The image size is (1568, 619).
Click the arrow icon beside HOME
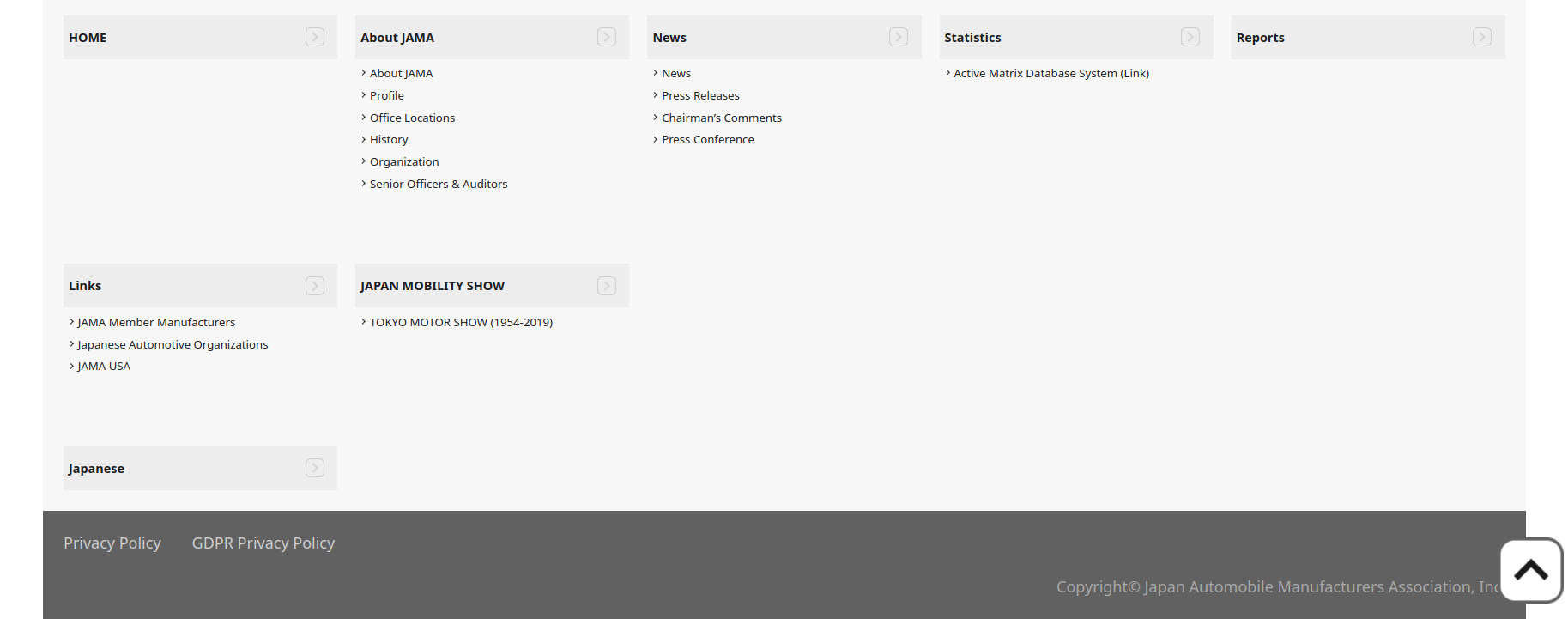[x=315, y=37]
